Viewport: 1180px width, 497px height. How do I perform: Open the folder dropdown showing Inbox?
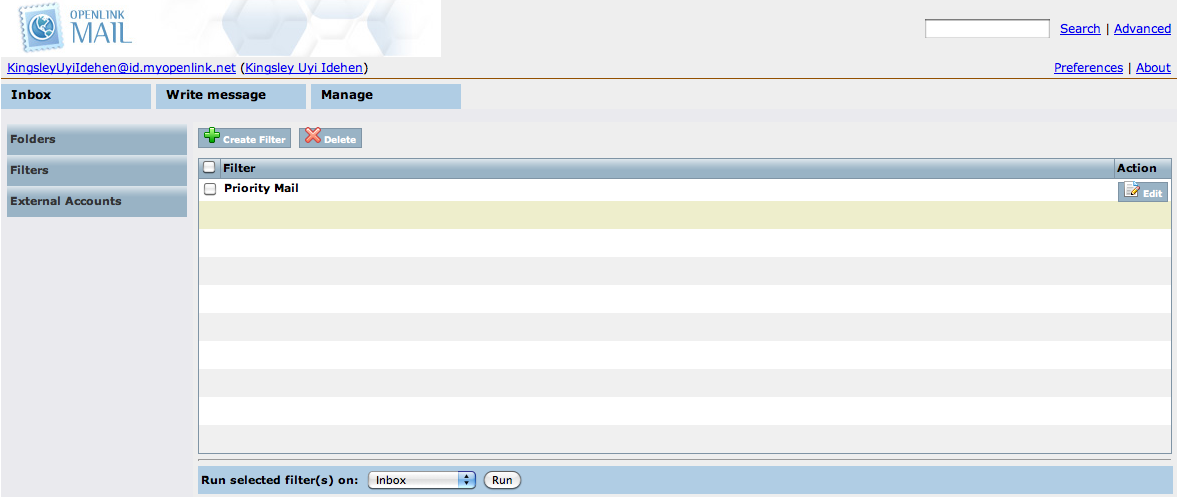[x=421, y=480]
